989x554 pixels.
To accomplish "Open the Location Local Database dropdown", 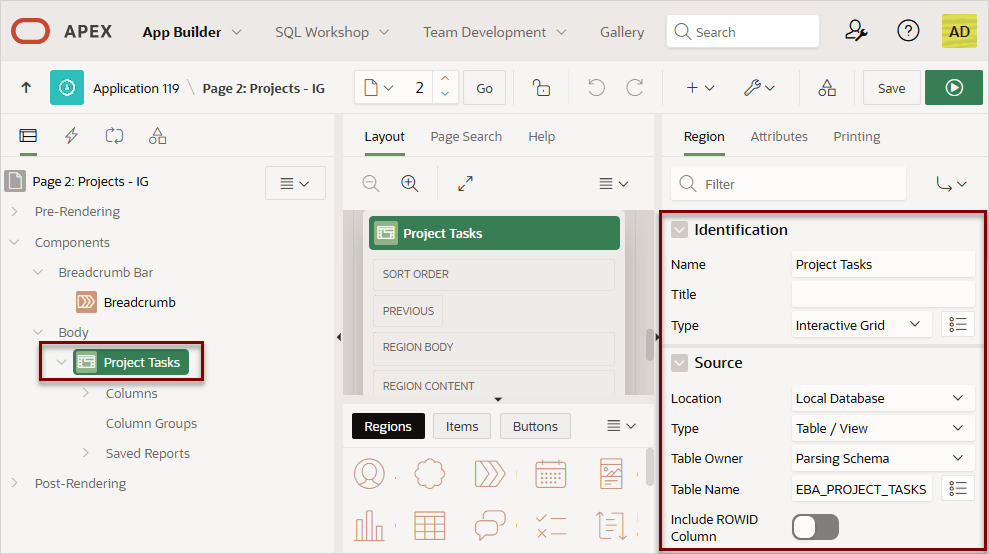I will point(882,398).
